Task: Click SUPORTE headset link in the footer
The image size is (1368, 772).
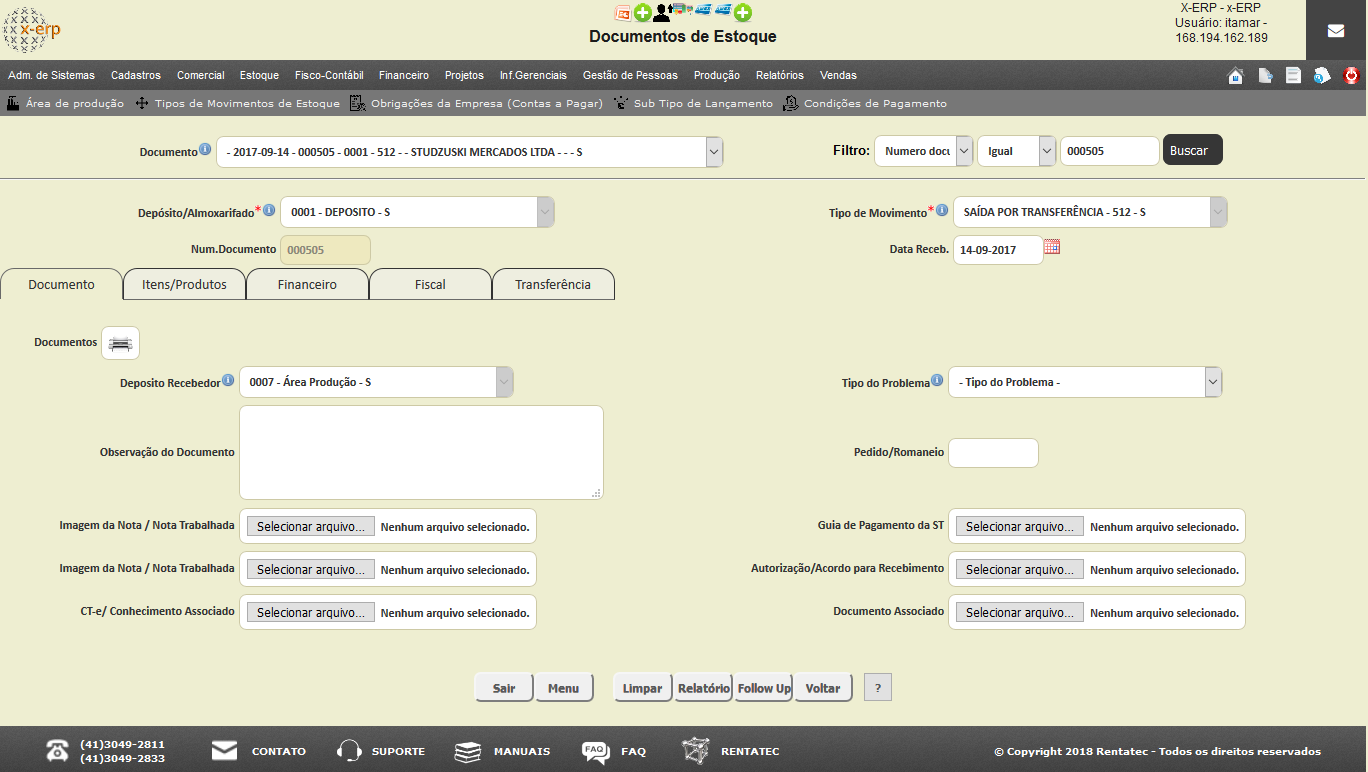Action: pyautogui.click(x=381, y=751)
